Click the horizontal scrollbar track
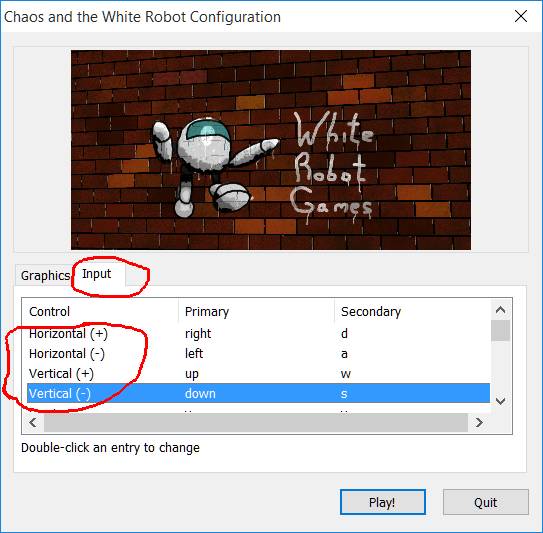Screen dimensions: 543x533 256,423
